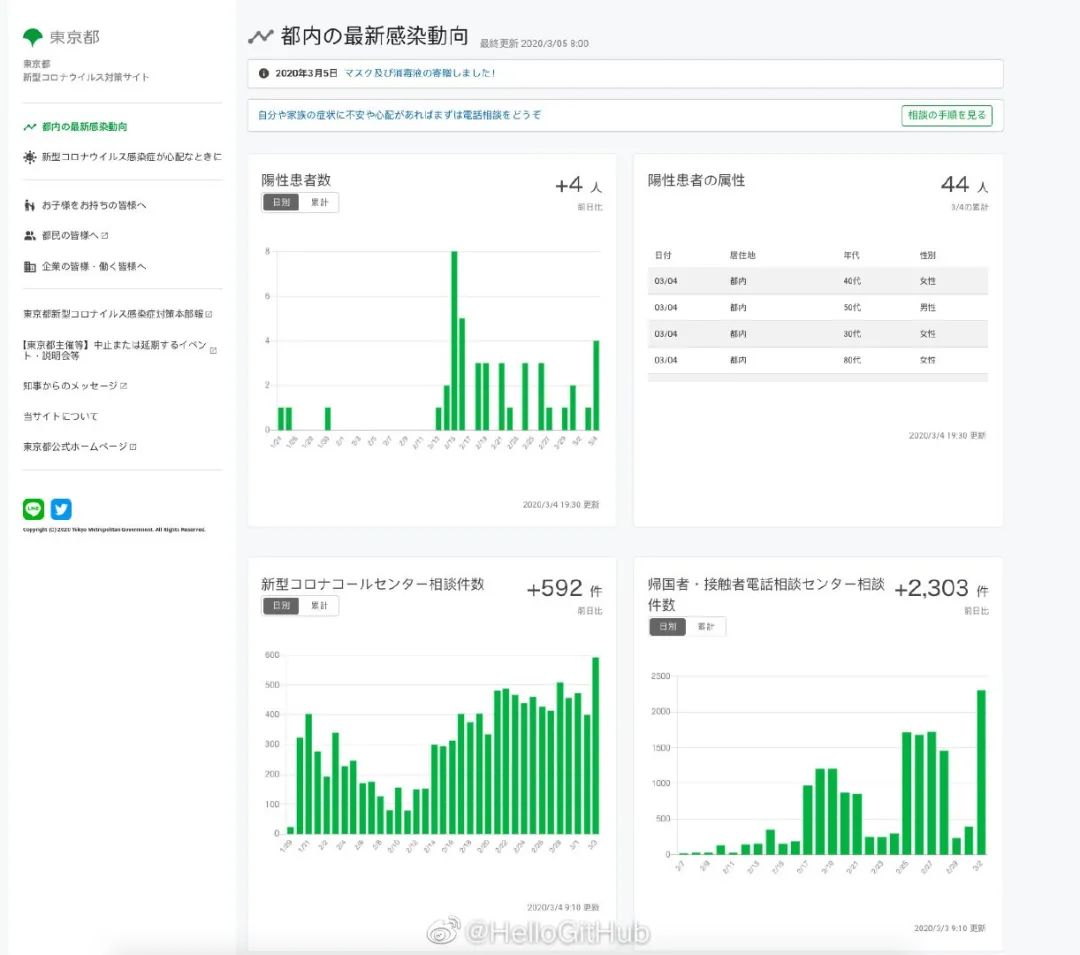Click the parent-child icon beside お子様をお持ちの皆様へ
Screen dimensions: 1080x955
click(x=30, y=205)
